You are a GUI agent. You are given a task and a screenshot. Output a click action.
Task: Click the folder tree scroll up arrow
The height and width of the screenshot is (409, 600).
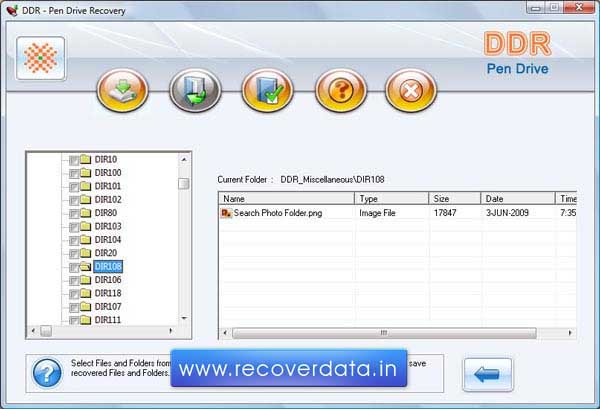point(184,159)
